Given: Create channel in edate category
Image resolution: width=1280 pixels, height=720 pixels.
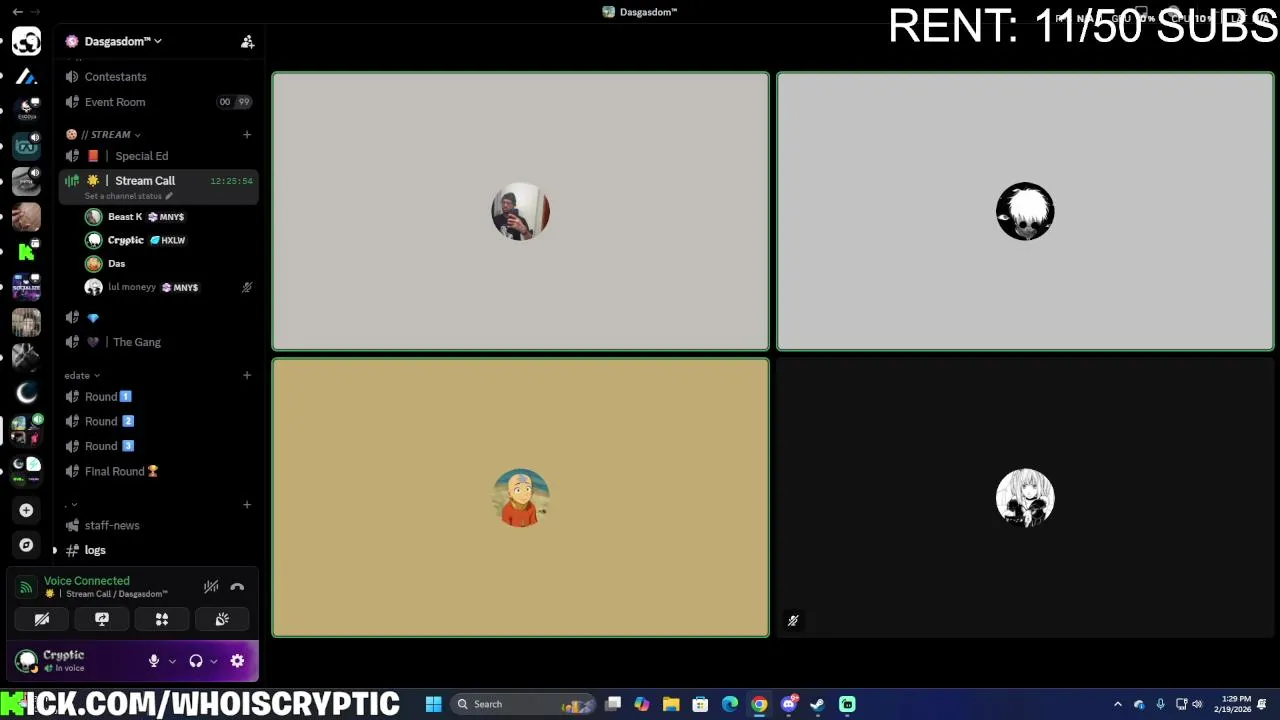Looking at the screenshot, I should [x=247, y=375].
